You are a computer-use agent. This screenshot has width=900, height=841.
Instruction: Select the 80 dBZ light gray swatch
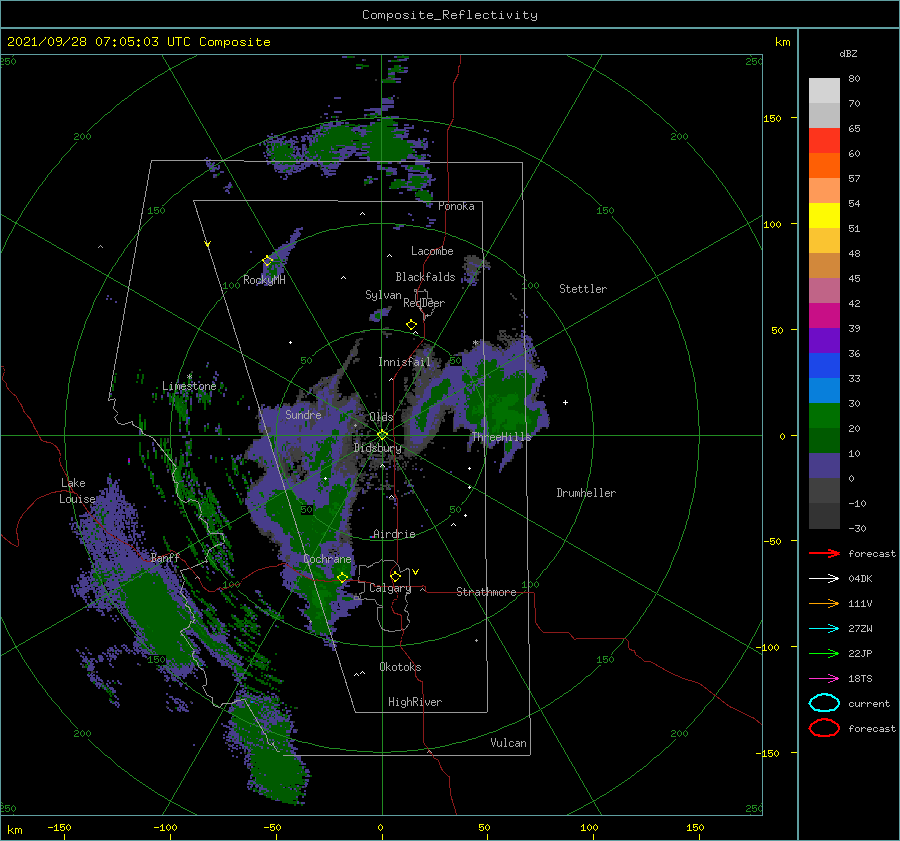point(824,90)
